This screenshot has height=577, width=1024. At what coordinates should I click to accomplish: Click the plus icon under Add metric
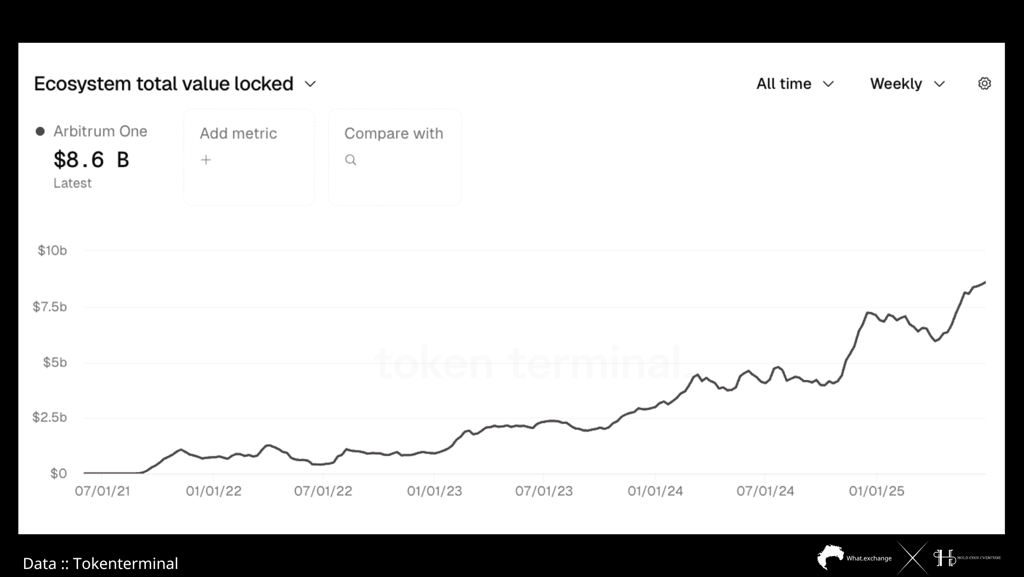206,160
